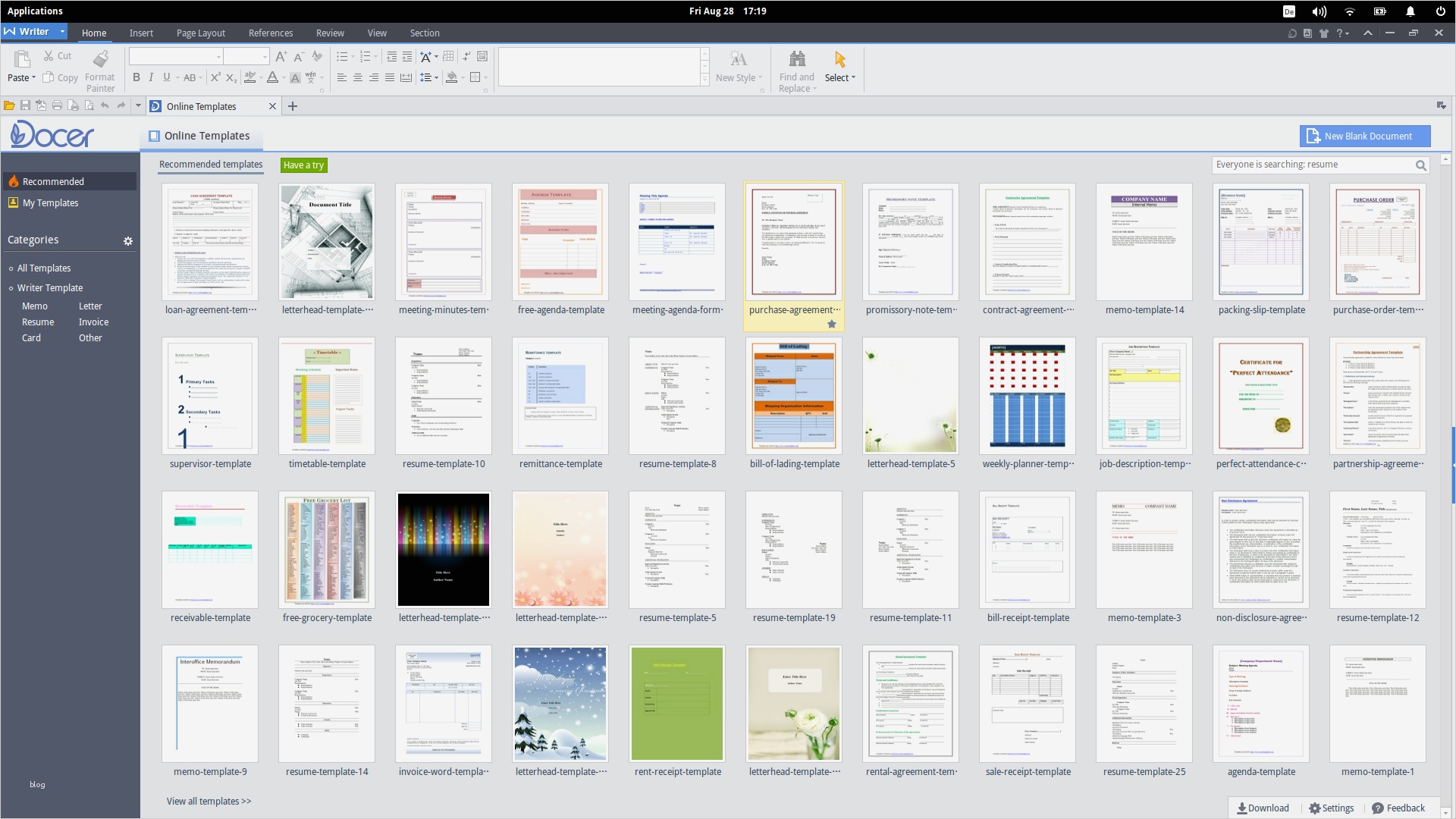Open Categories settings gear icon

(128, 241)
